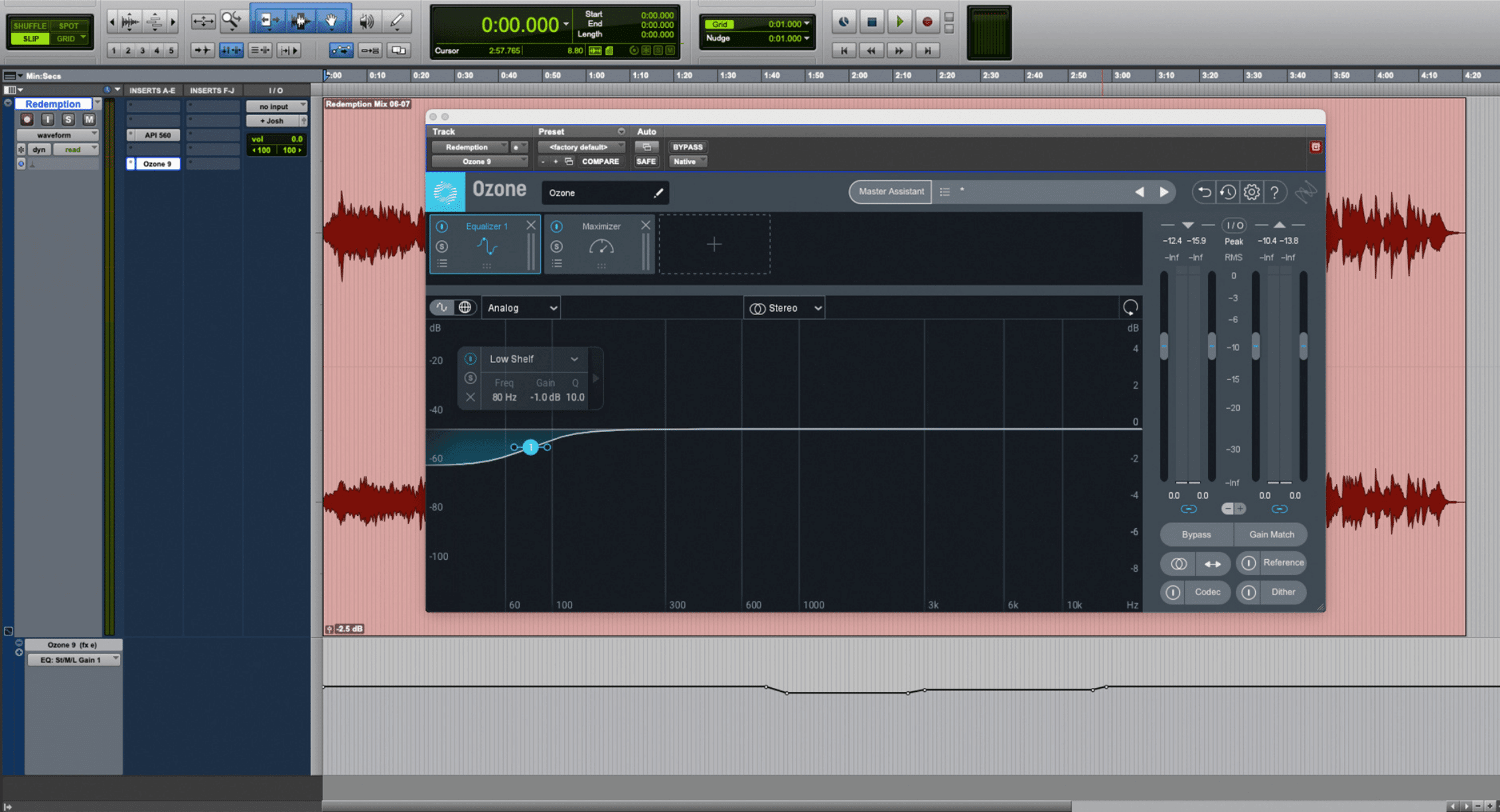Image resolution: width=1500 pixels, height=812 pixels.
Task: Open the waveform track view selector
Action: coord(57,135)
